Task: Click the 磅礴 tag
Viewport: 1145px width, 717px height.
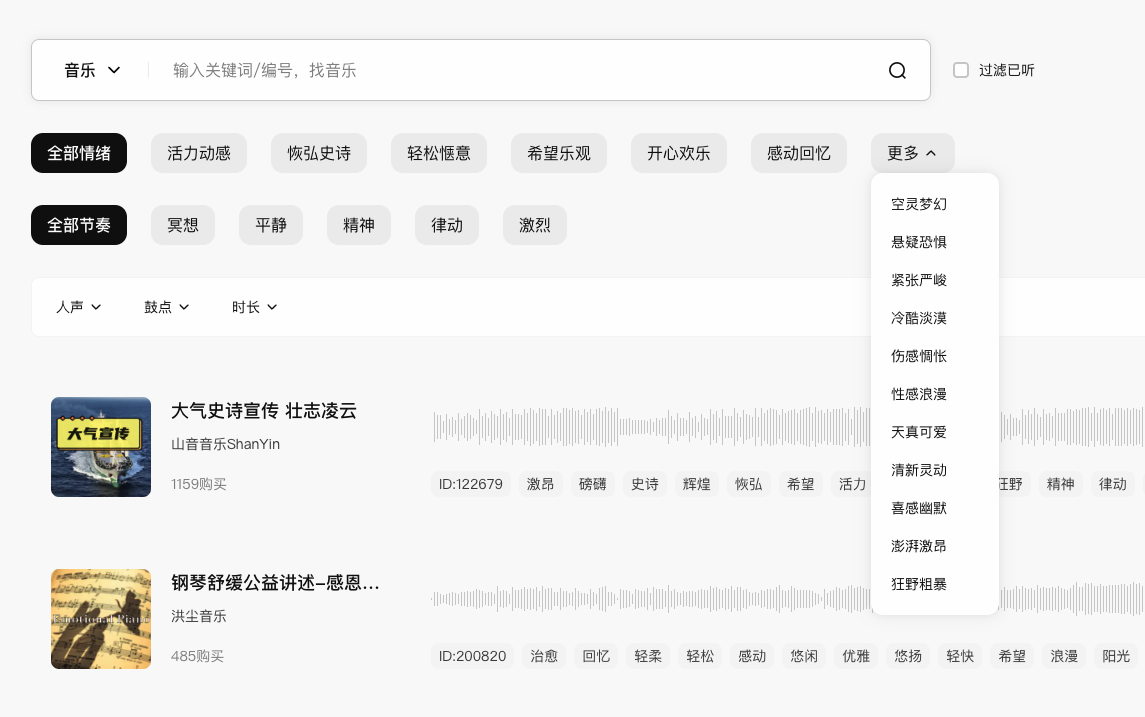Action: [592, 484]
